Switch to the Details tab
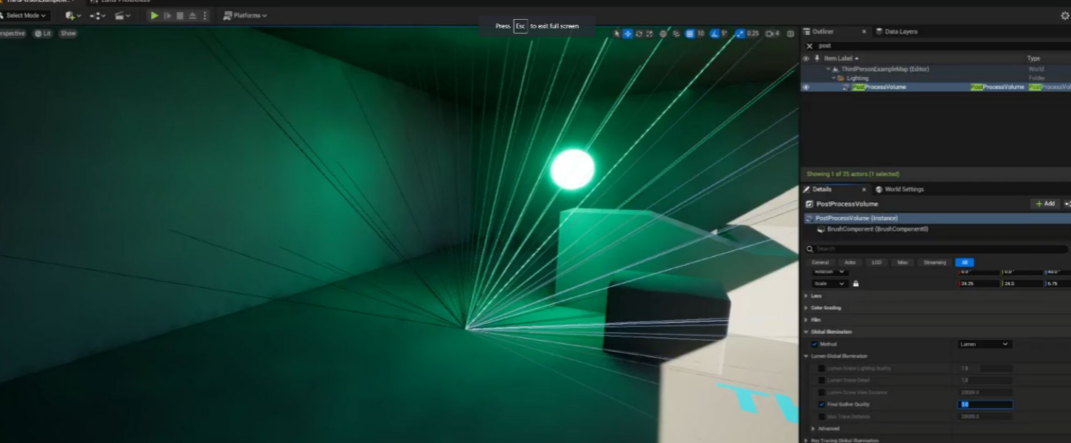The image size is (1071, 443). coord(822,189)
